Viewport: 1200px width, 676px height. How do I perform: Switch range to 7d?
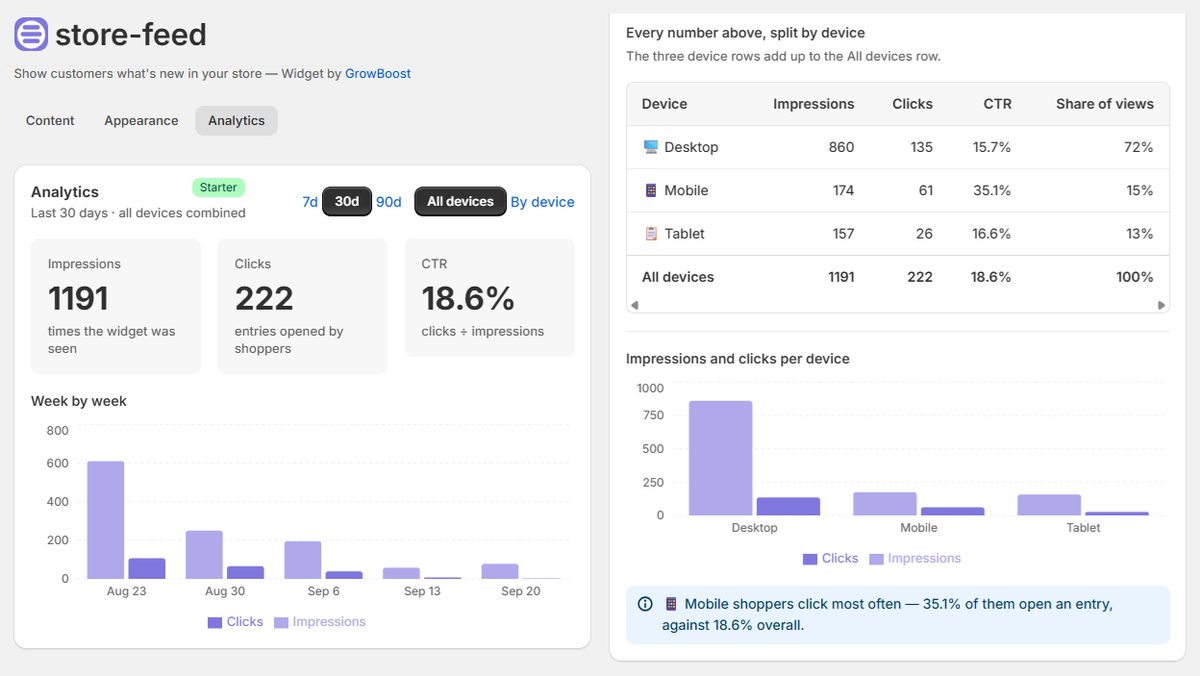tap(310, 202)
